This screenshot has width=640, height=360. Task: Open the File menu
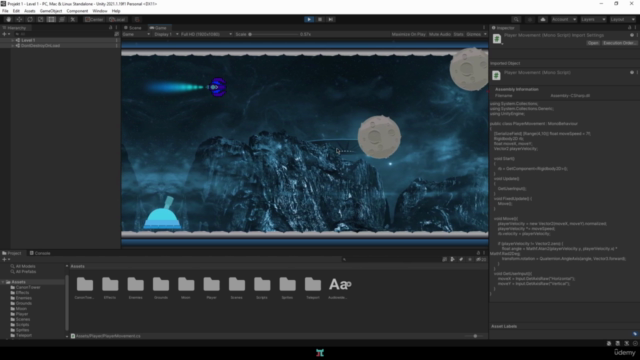(x=5, y=11)
